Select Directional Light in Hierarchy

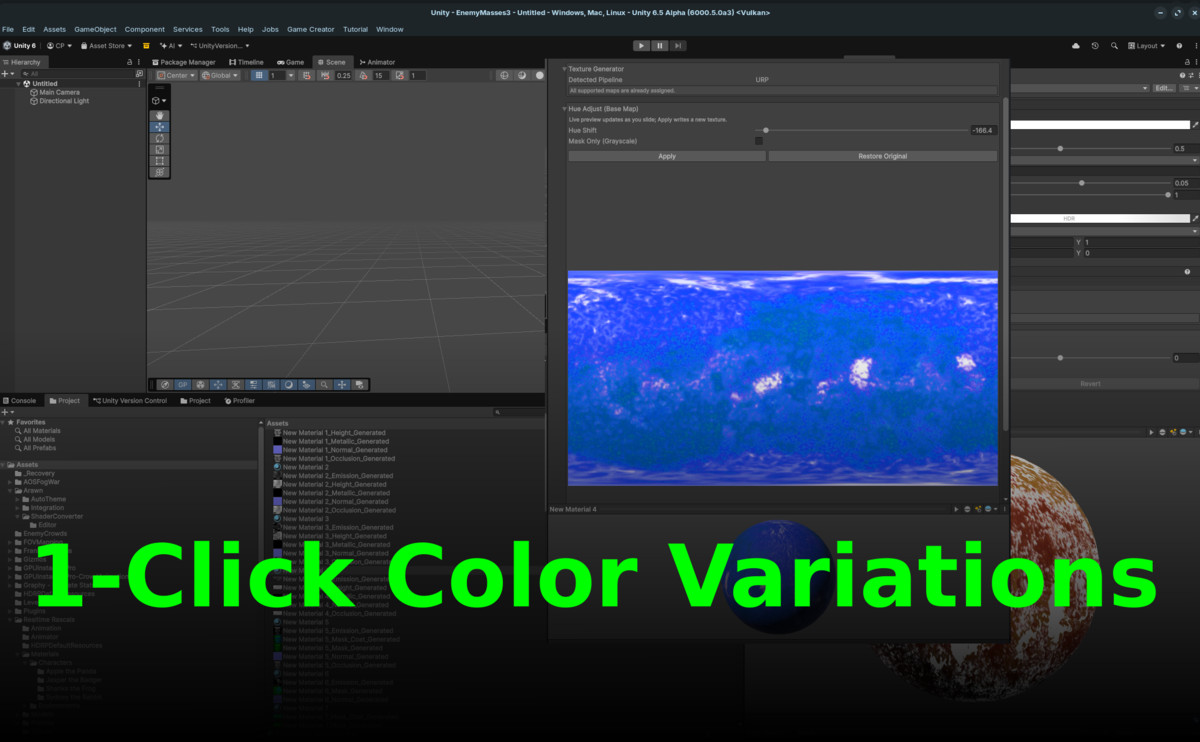[x=64, y=101]
